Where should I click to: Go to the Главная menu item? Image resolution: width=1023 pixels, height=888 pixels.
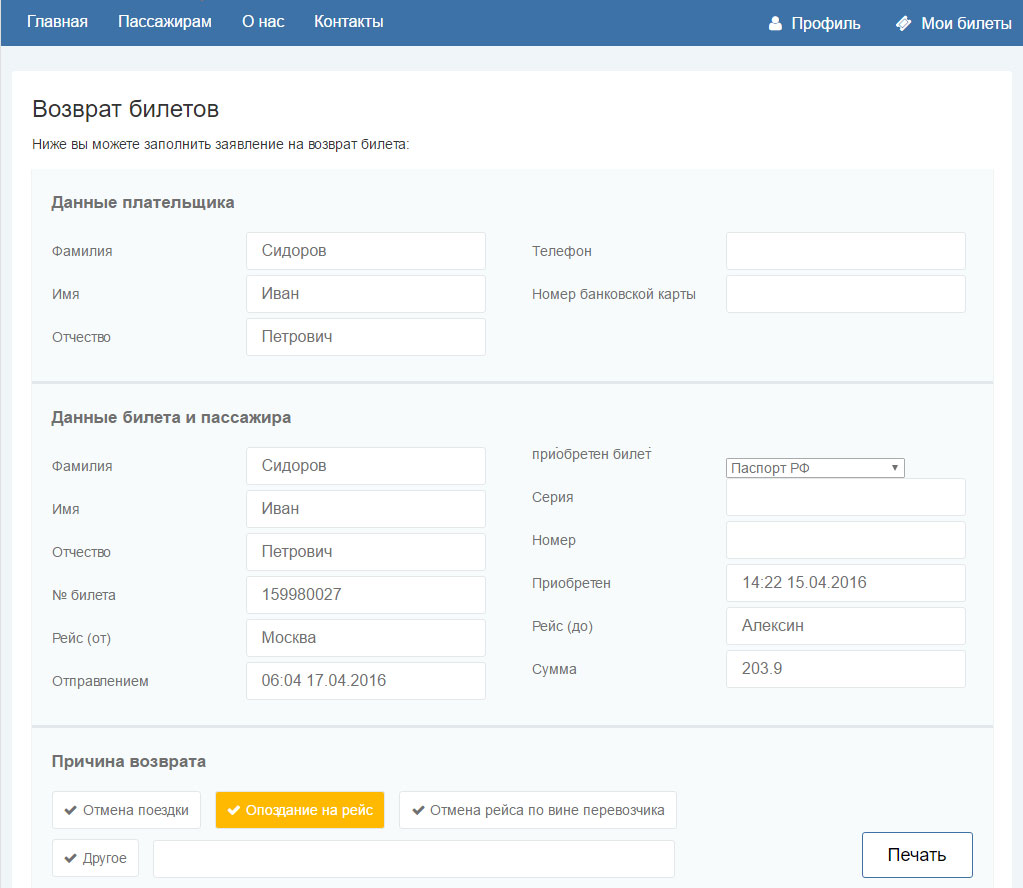(x=57, y=22)
